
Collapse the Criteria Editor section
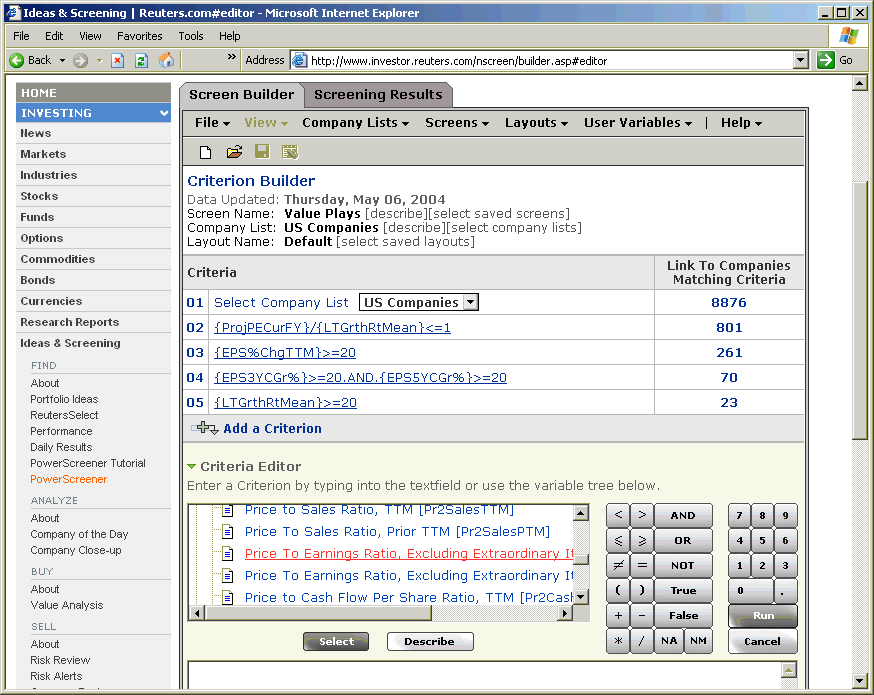[192, 466]
